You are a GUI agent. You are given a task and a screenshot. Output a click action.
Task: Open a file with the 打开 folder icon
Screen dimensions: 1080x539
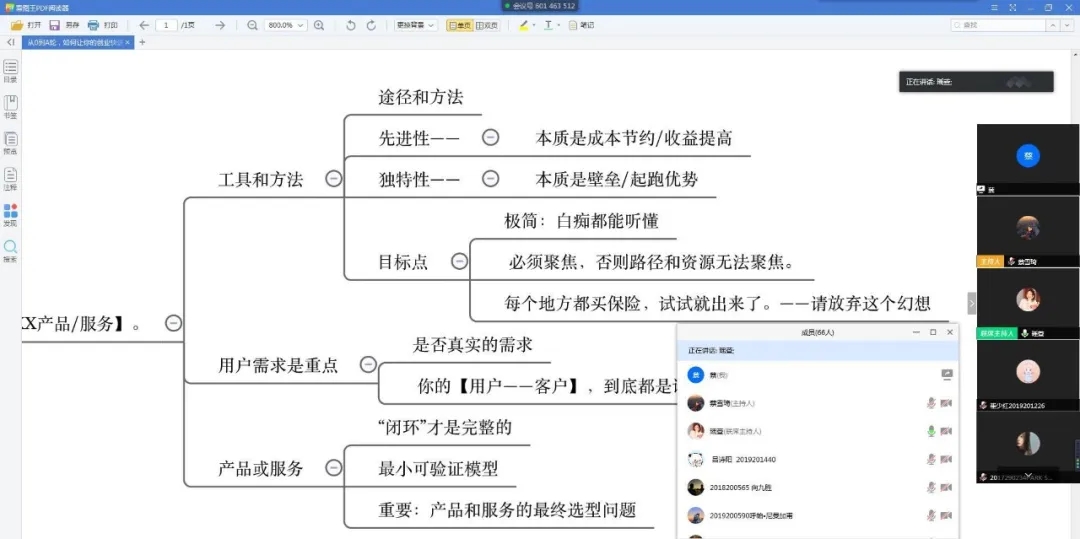17,25
